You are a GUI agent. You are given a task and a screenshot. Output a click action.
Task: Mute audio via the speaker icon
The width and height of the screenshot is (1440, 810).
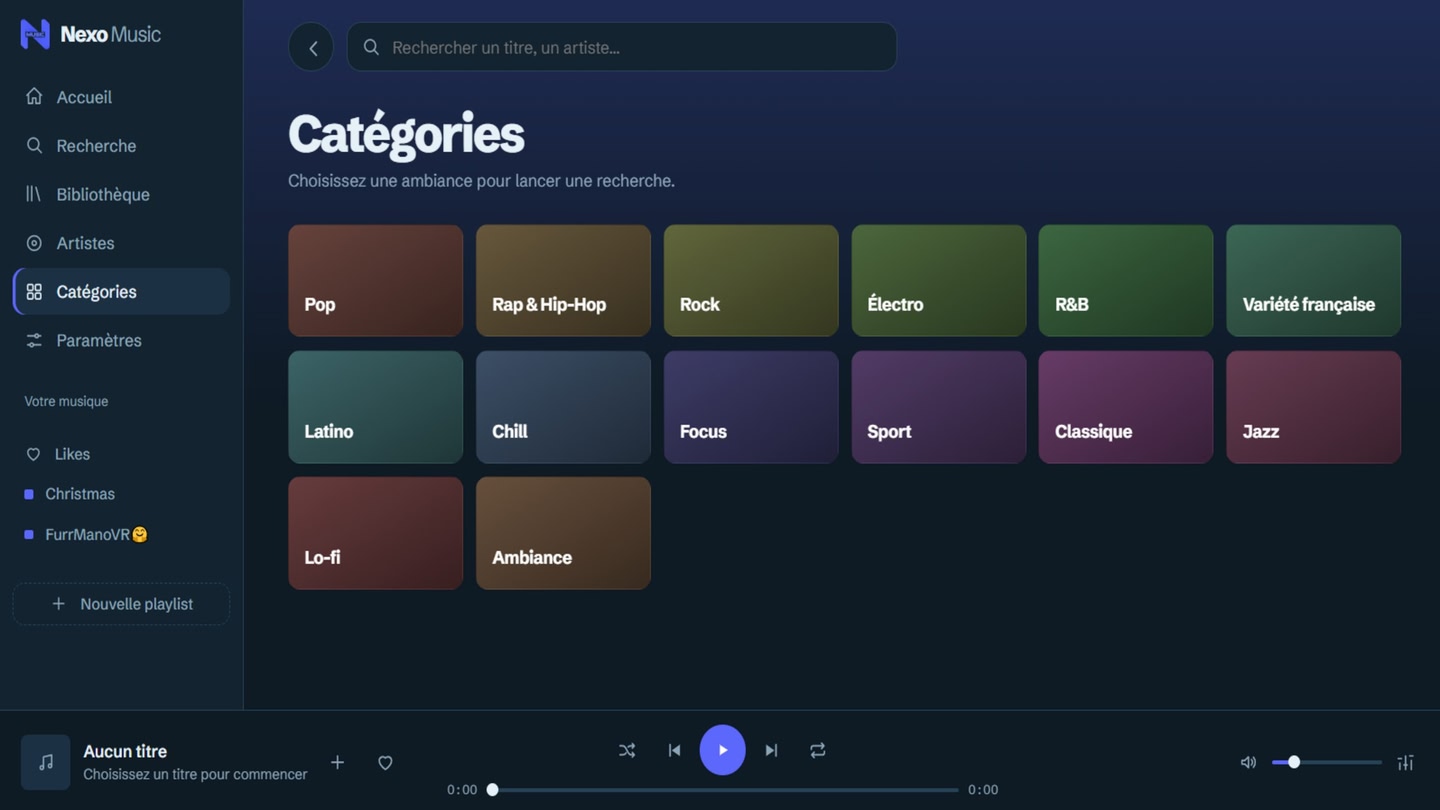[1248, 762]
